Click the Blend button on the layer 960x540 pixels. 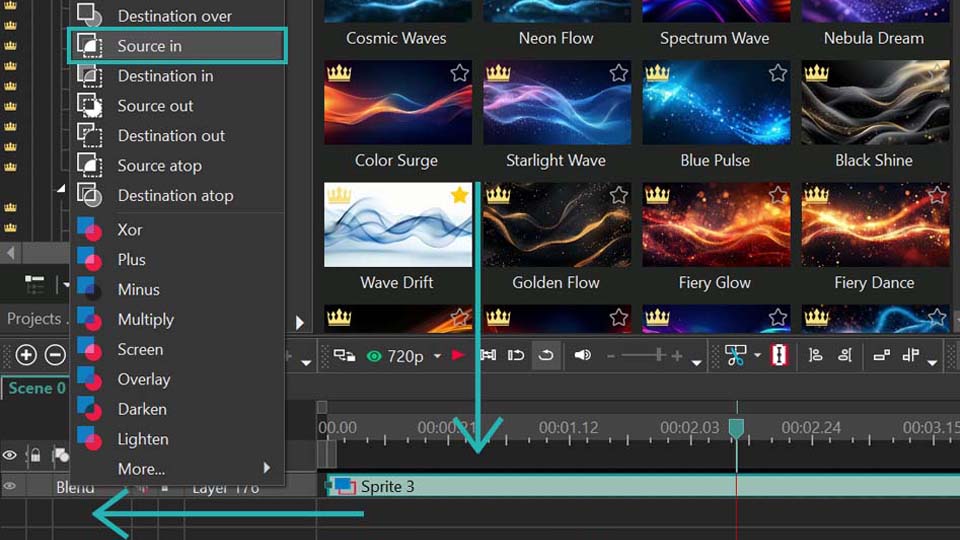click(x=75, y=488)
